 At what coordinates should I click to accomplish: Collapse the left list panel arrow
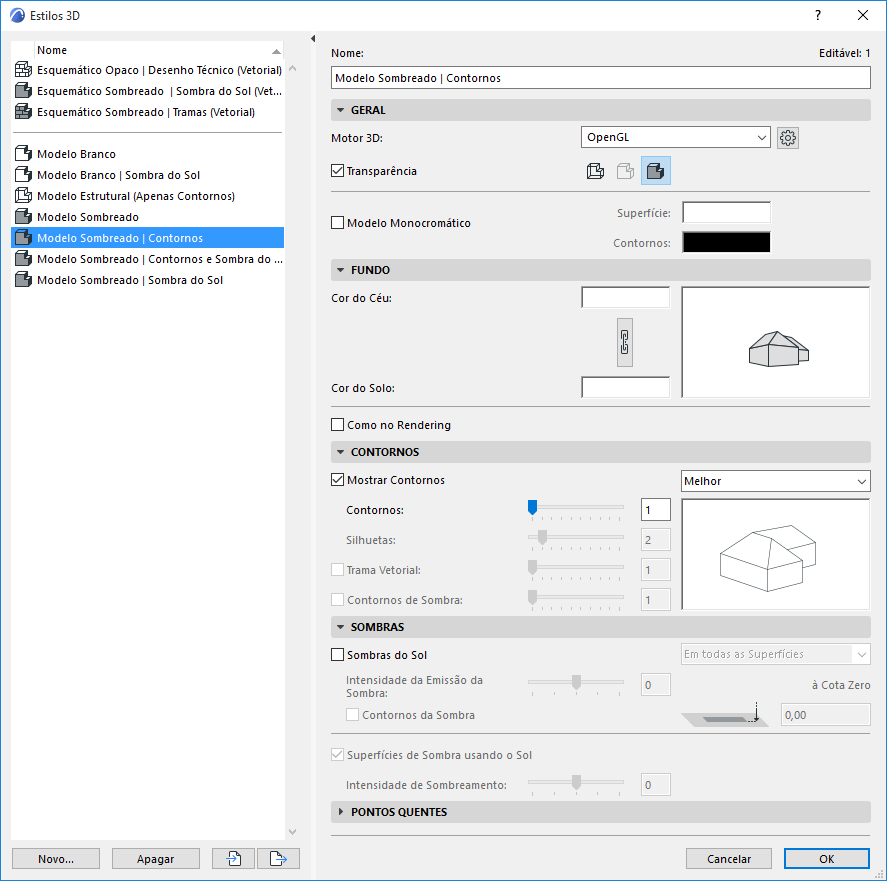(x=313, y=38)
